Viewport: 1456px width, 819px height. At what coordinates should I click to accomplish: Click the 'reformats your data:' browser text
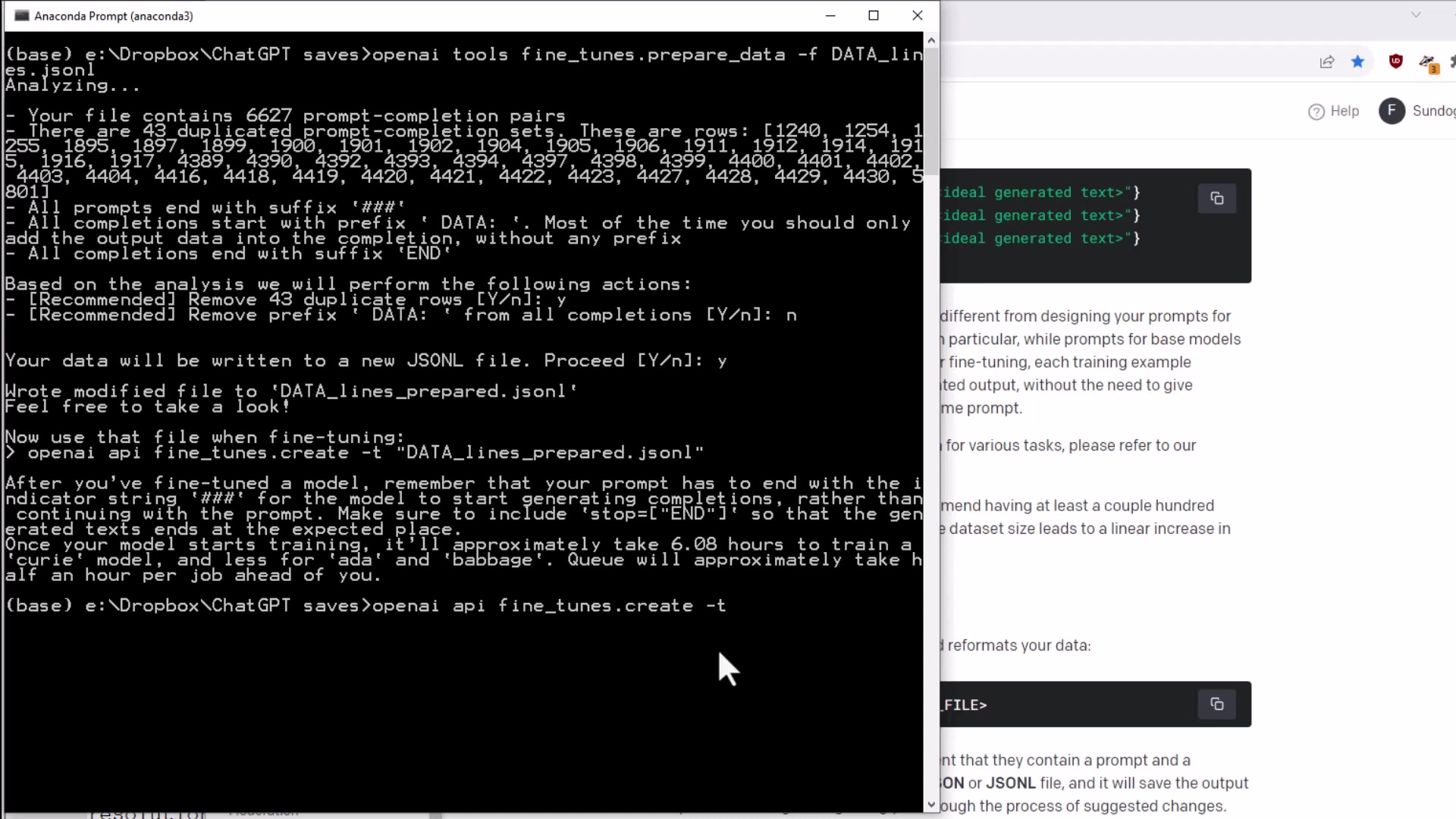[1019, 645]
